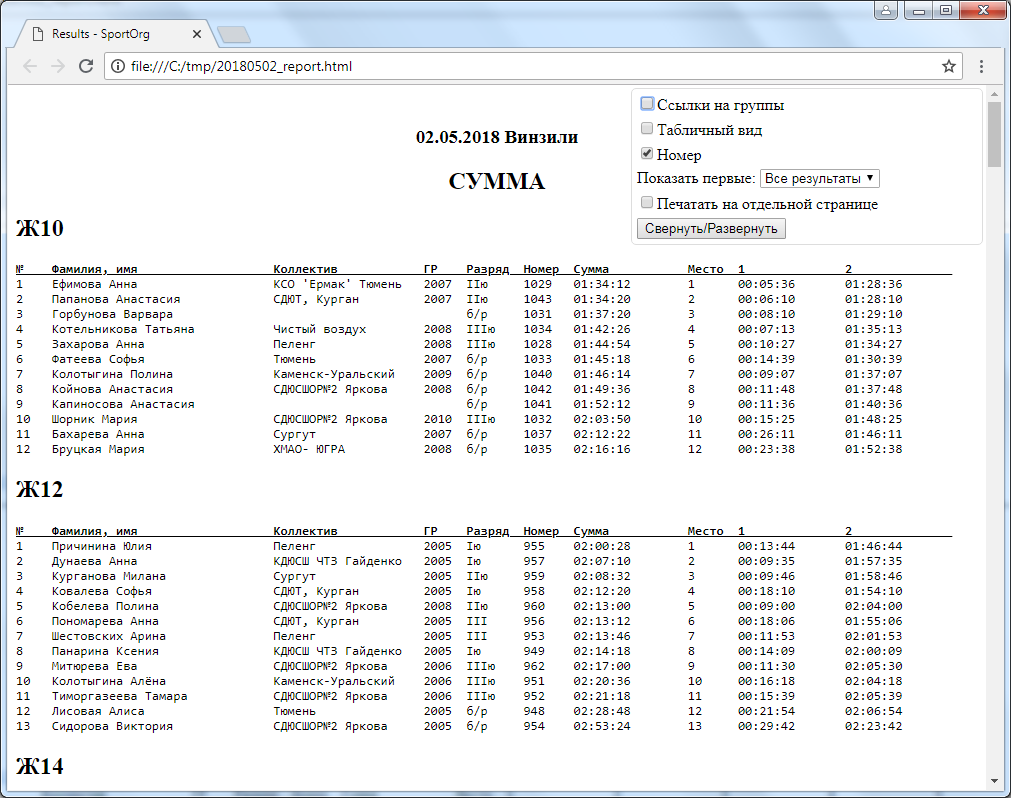Bookmark this page with the star icon

point(948,66)
